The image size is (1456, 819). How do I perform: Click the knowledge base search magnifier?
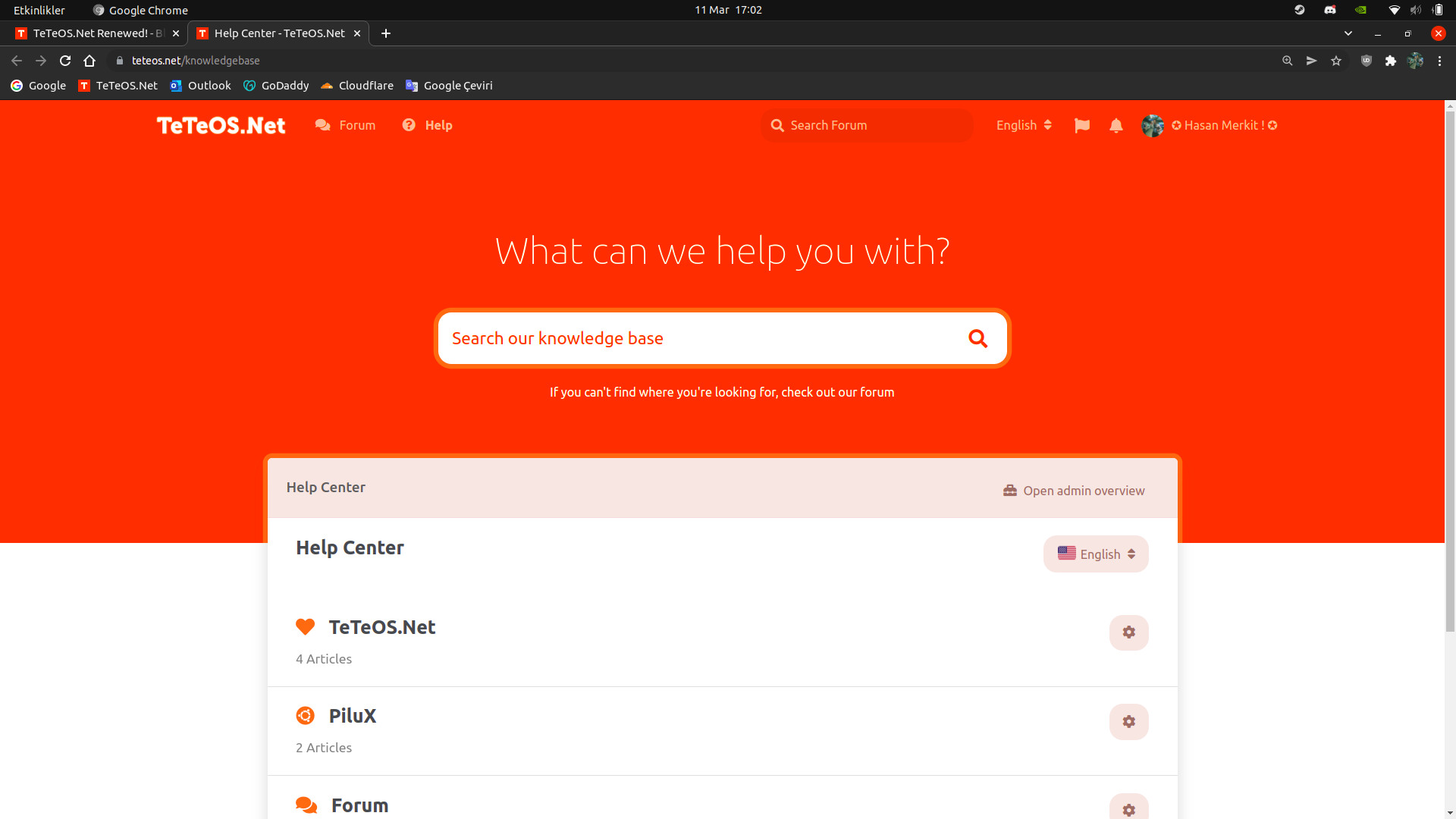978,338
